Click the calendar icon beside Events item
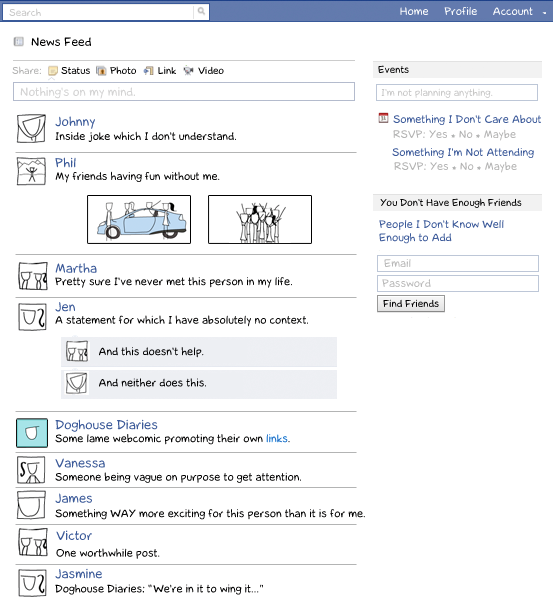 [383, 118]
